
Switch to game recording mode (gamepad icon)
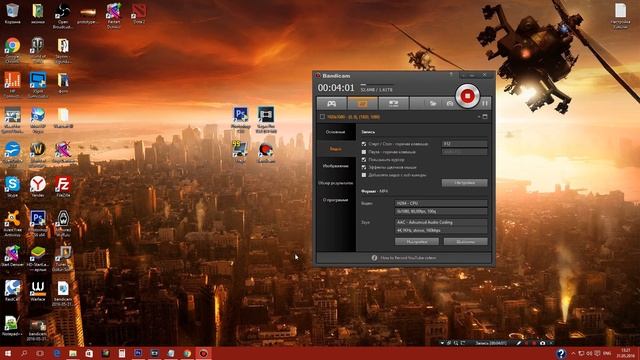pyautogui.click(x=331, y=104)
